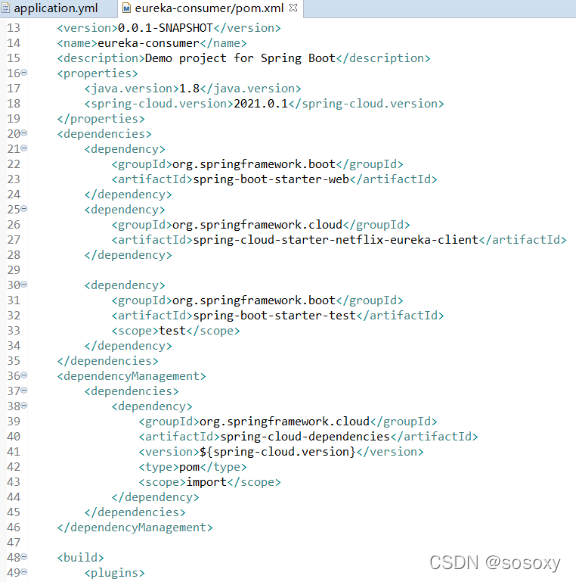Screen dimensions: 576x582
Task: Close the eureka-consumer/pom.xml editor tab
Action: click(x=293, y=7)
